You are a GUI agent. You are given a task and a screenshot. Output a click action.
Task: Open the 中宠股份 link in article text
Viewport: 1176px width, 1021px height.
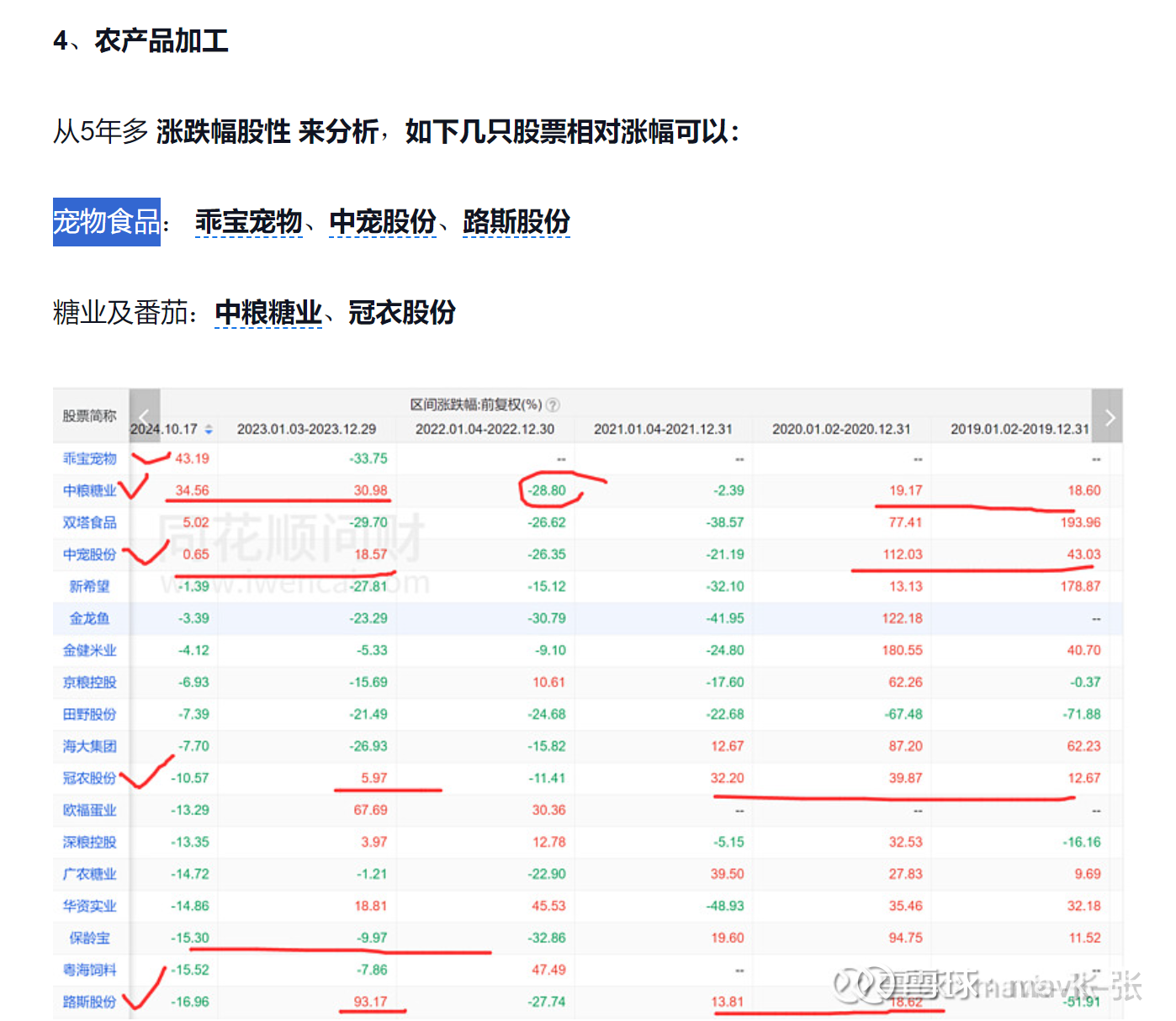pos(383,222)
